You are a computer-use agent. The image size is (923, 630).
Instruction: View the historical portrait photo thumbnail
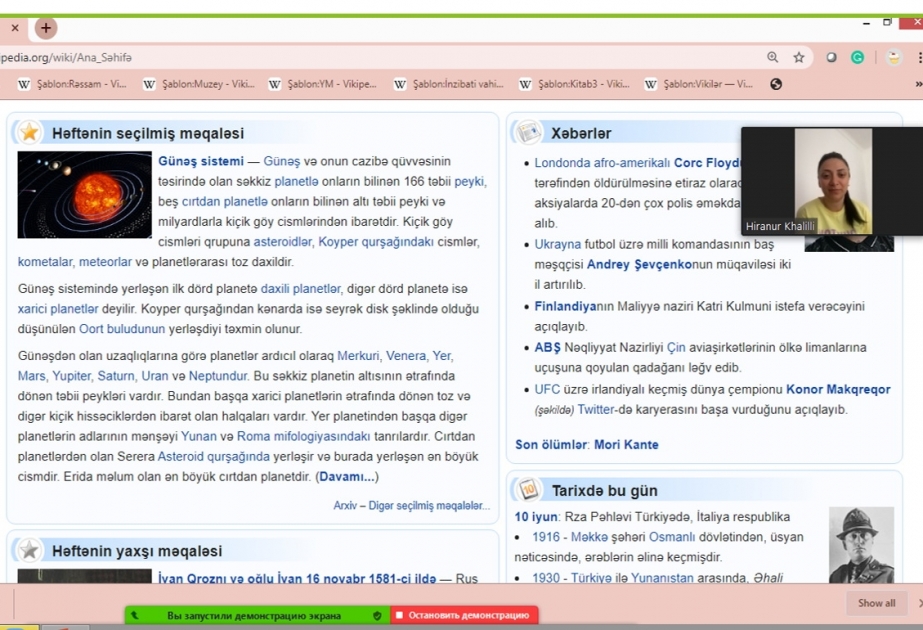coord(861,545)
